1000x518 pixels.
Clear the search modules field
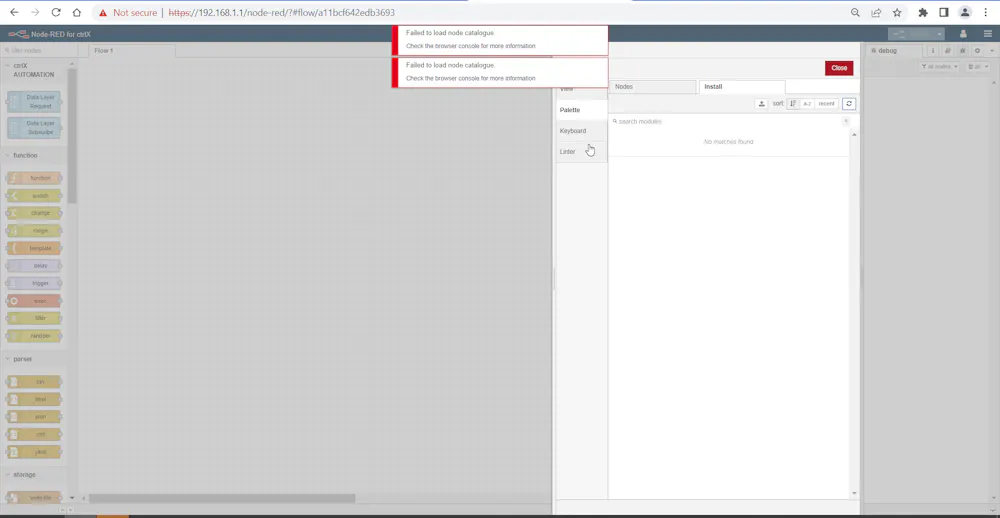coord(846,121)
